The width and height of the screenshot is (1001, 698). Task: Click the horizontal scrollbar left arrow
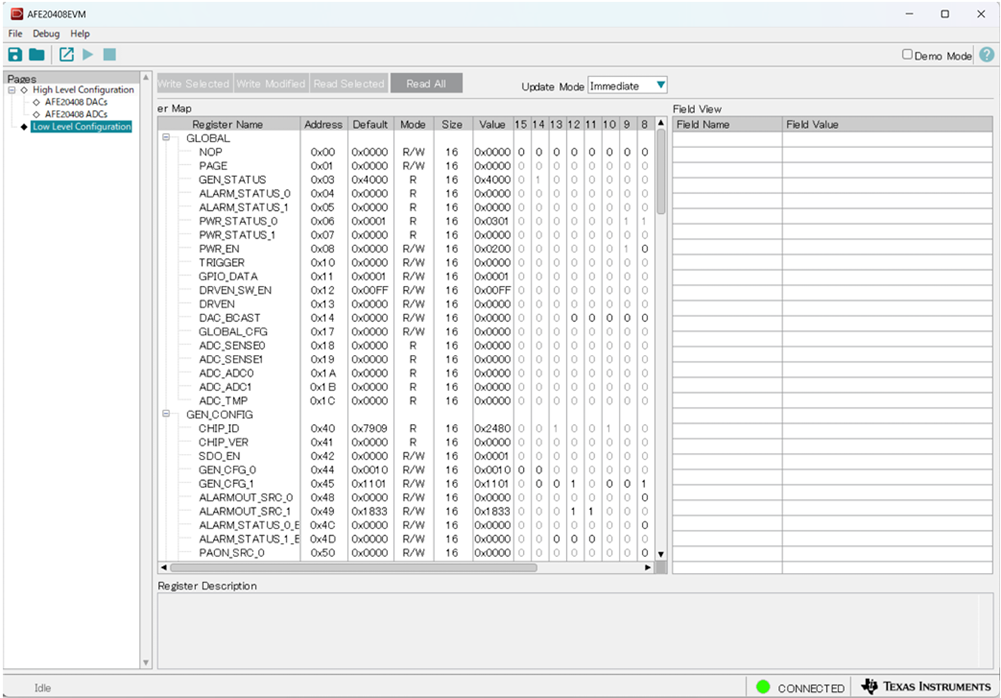[x=163, y=567]
